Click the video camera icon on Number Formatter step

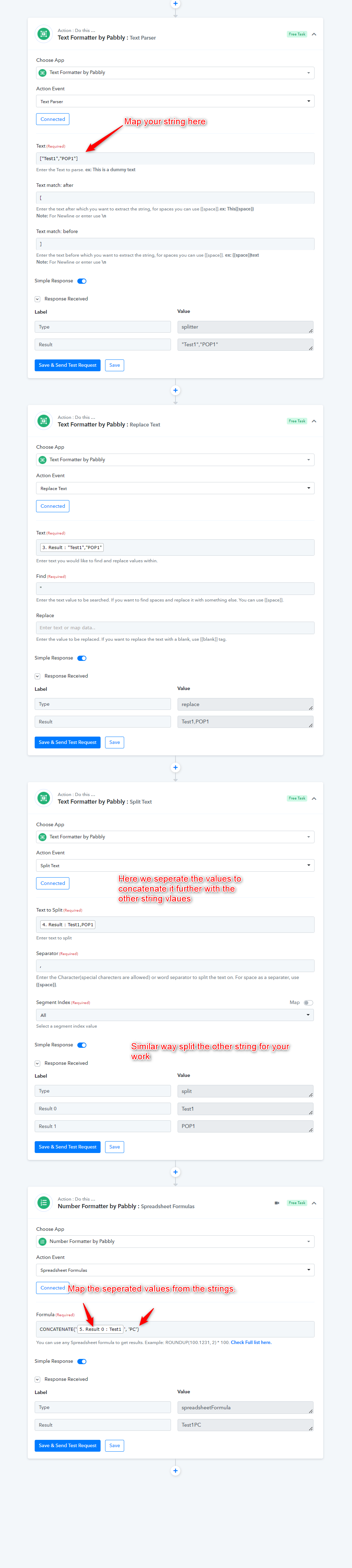point(277,1203)
